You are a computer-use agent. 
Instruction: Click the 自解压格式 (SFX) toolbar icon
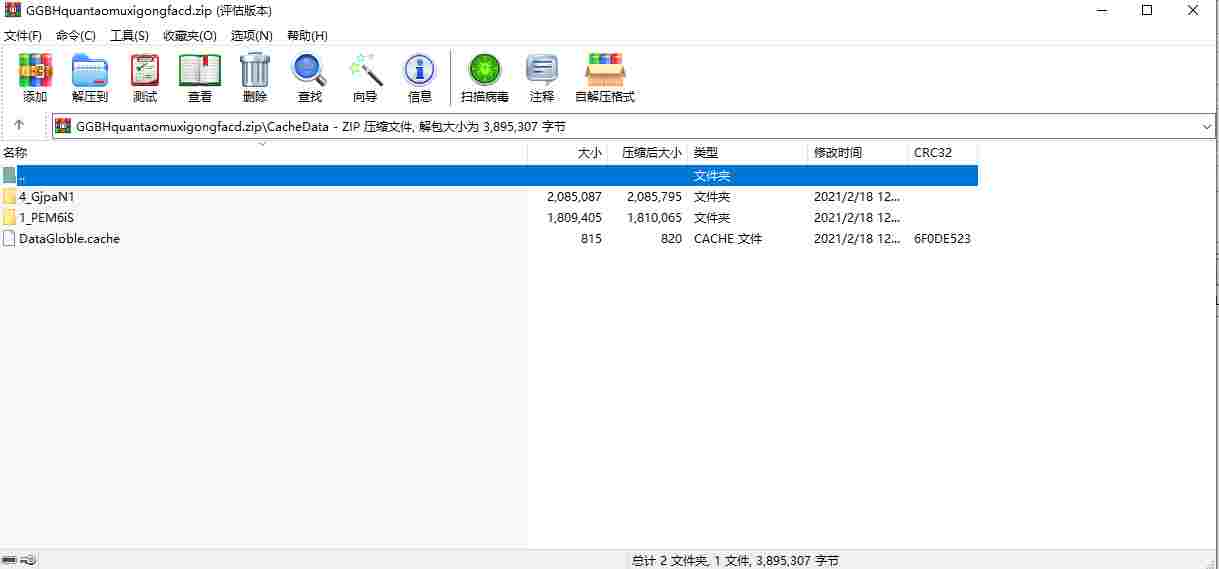tap(605, 71)
